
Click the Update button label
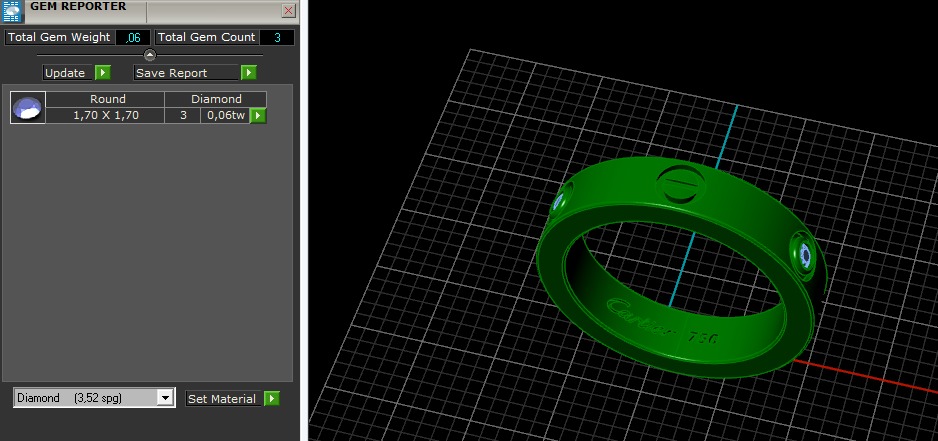68,73
